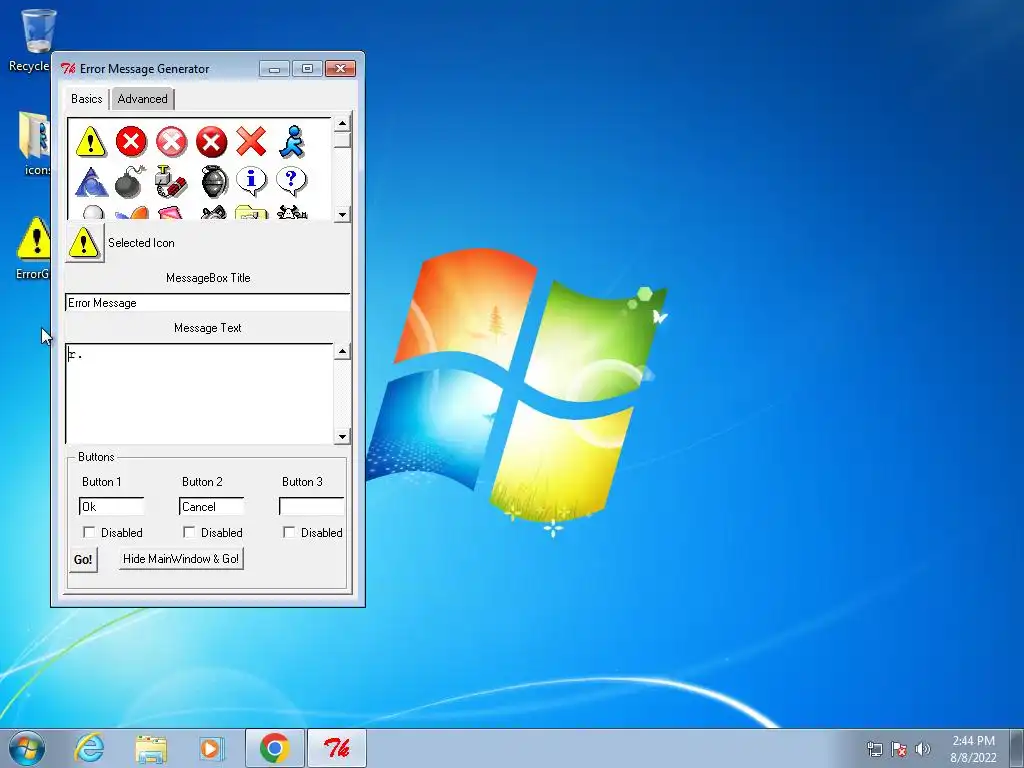The height and width of the screenshot is (768, 1024).
Task: Open Internet Explorer from the taskbar
Action: [x=89, y=748]
